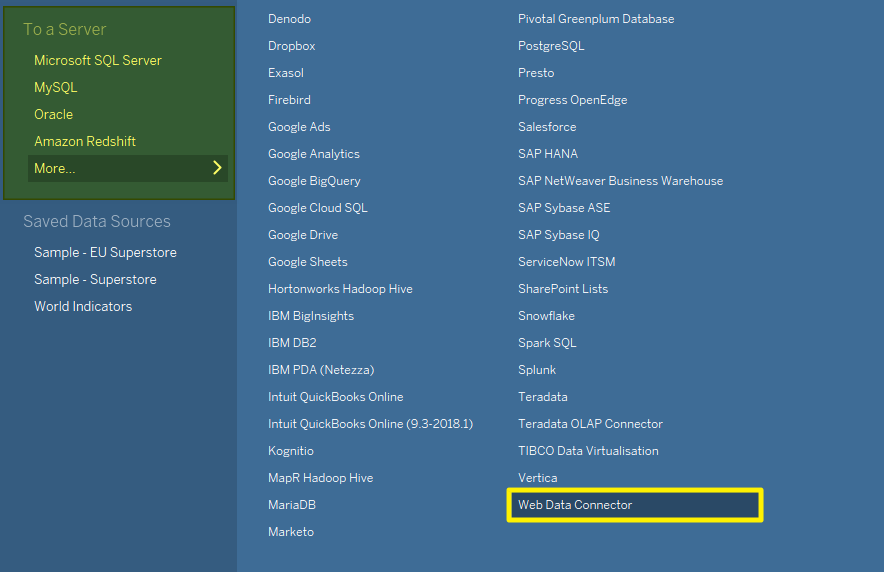Click MariaDB in the list
Image resolution: width=884 pixels, height=572 pixels.
[292, 505]
